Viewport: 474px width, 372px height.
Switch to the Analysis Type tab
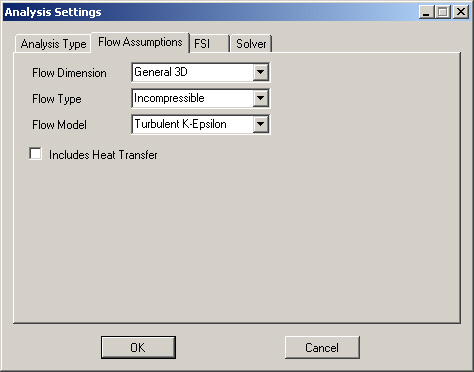point(53,44)
